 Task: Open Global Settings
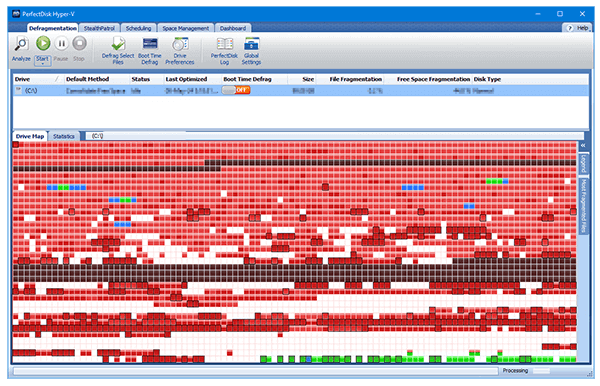coord(251,50)
